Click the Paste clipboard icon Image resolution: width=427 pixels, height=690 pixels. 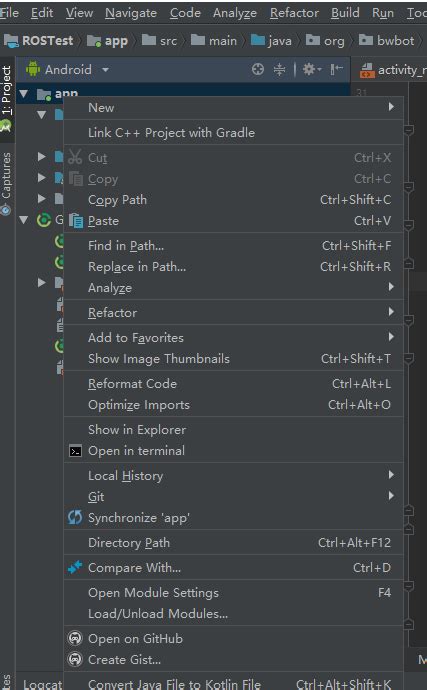pyautogui.click(x=76, y=220)
